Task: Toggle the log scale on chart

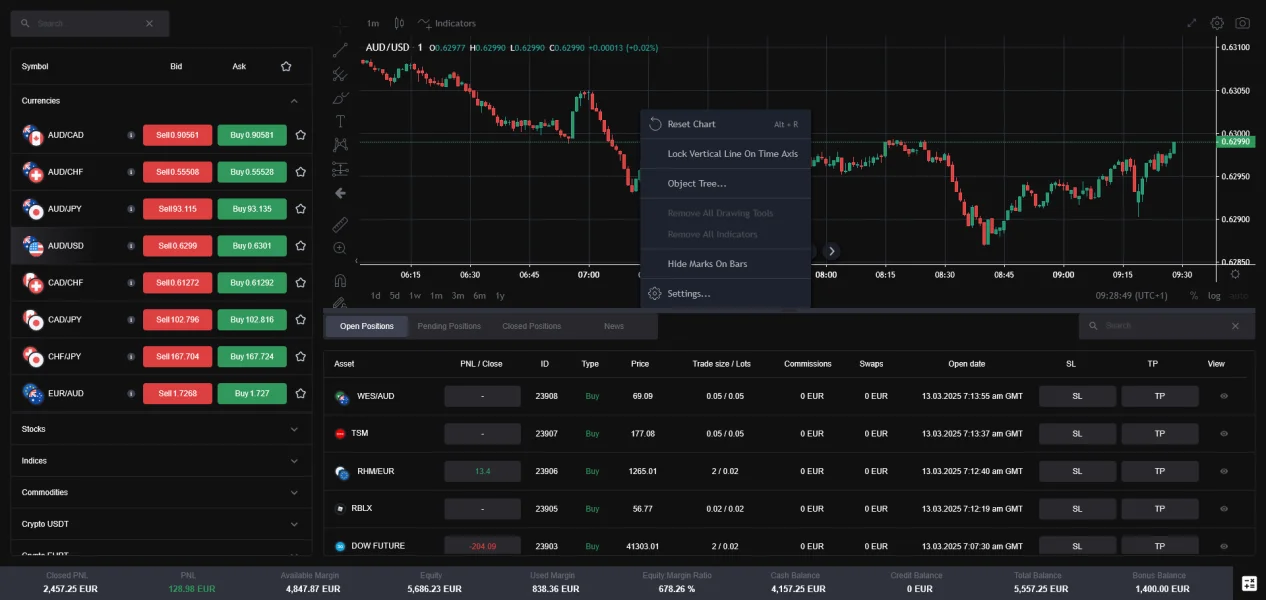Action: pos(1214,296)
